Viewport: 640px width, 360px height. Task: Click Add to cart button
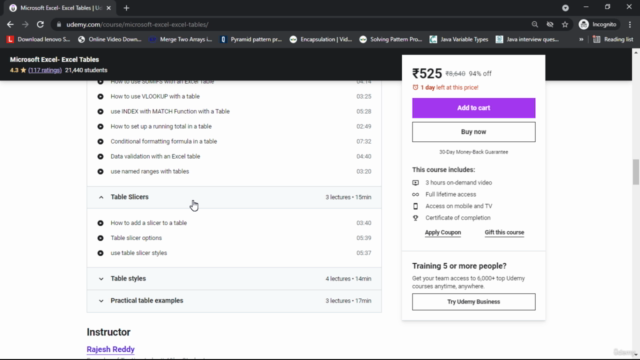(473, 108)
